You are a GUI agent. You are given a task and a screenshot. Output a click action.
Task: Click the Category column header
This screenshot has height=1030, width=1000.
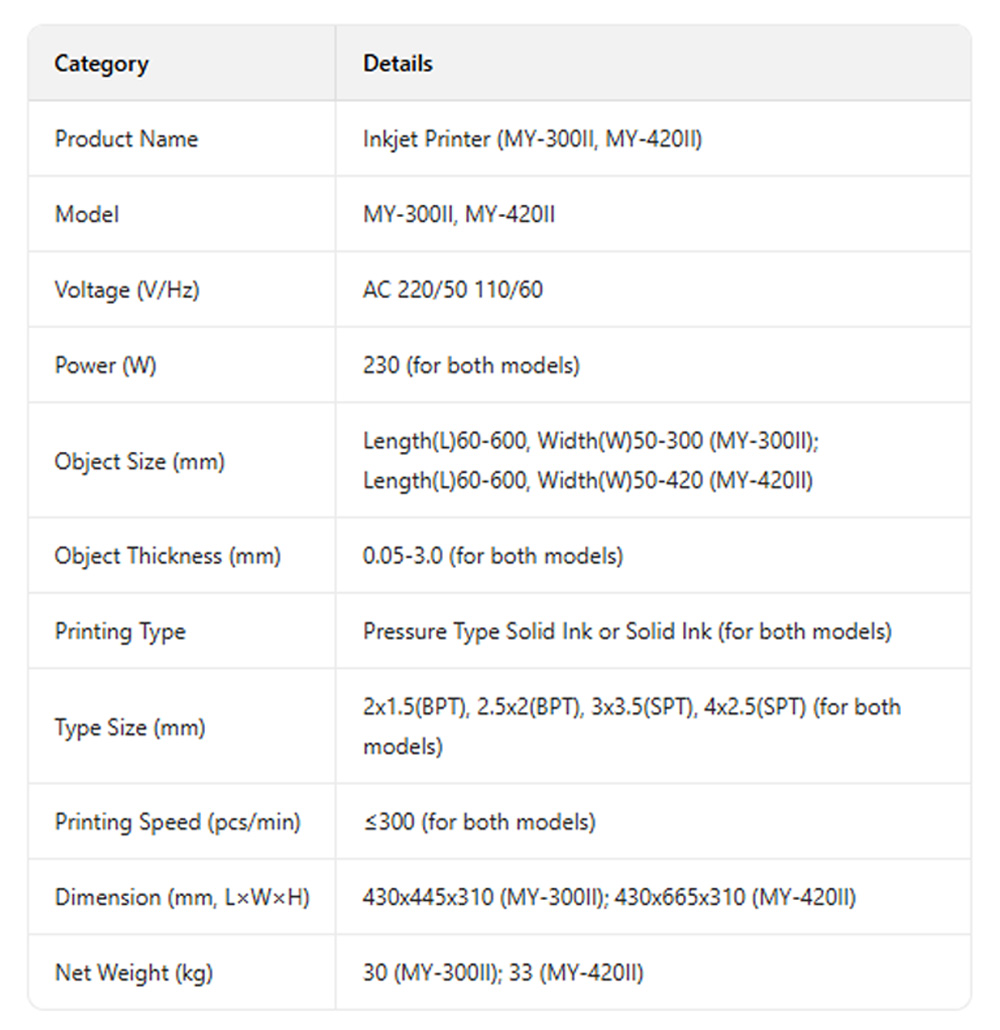tap(101, 64)
